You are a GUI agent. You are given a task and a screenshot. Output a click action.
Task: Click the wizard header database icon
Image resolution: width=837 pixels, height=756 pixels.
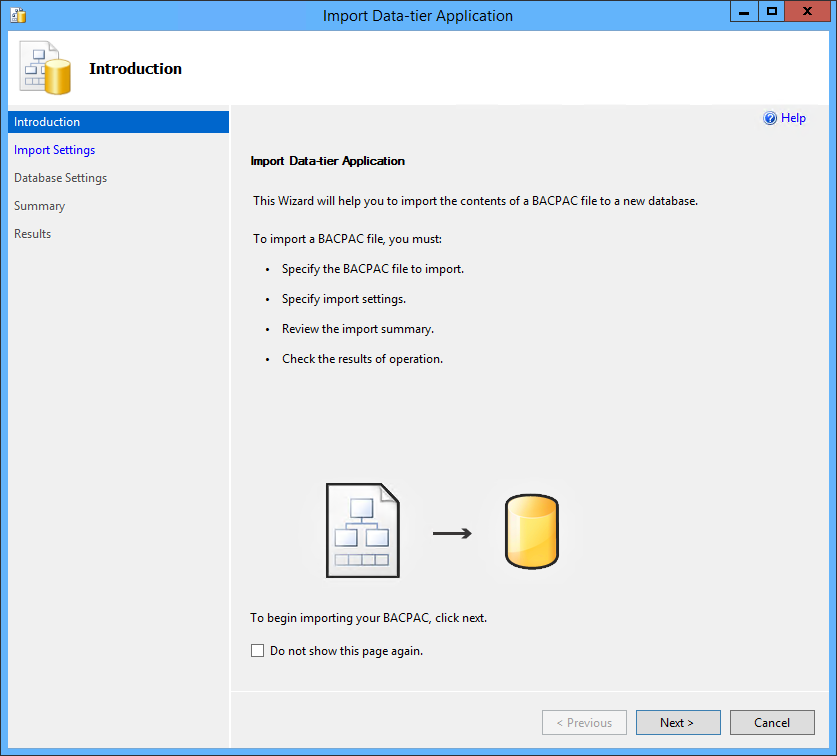point(45,68)
